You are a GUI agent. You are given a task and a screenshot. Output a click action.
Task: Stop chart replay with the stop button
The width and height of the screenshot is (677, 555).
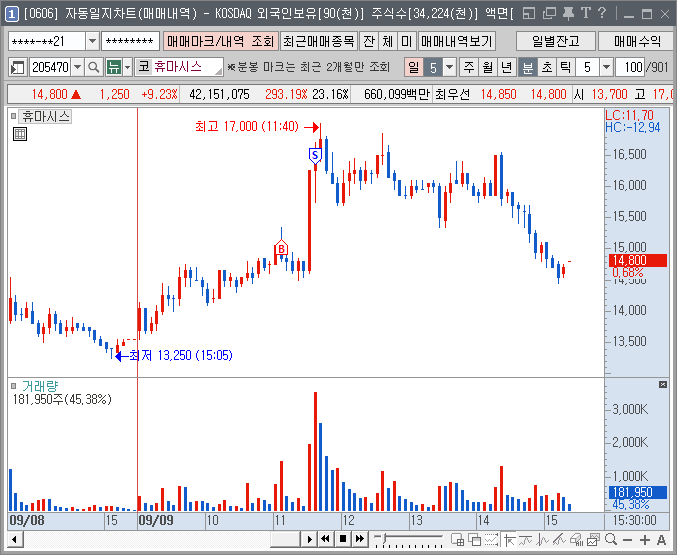tap(343, 539)
